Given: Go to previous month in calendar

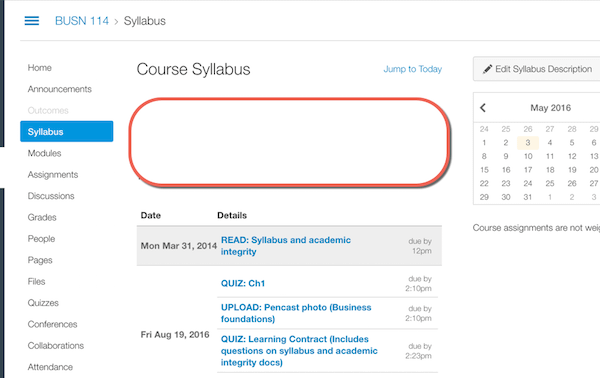Looking at the screenshot, I should (483, 108).
